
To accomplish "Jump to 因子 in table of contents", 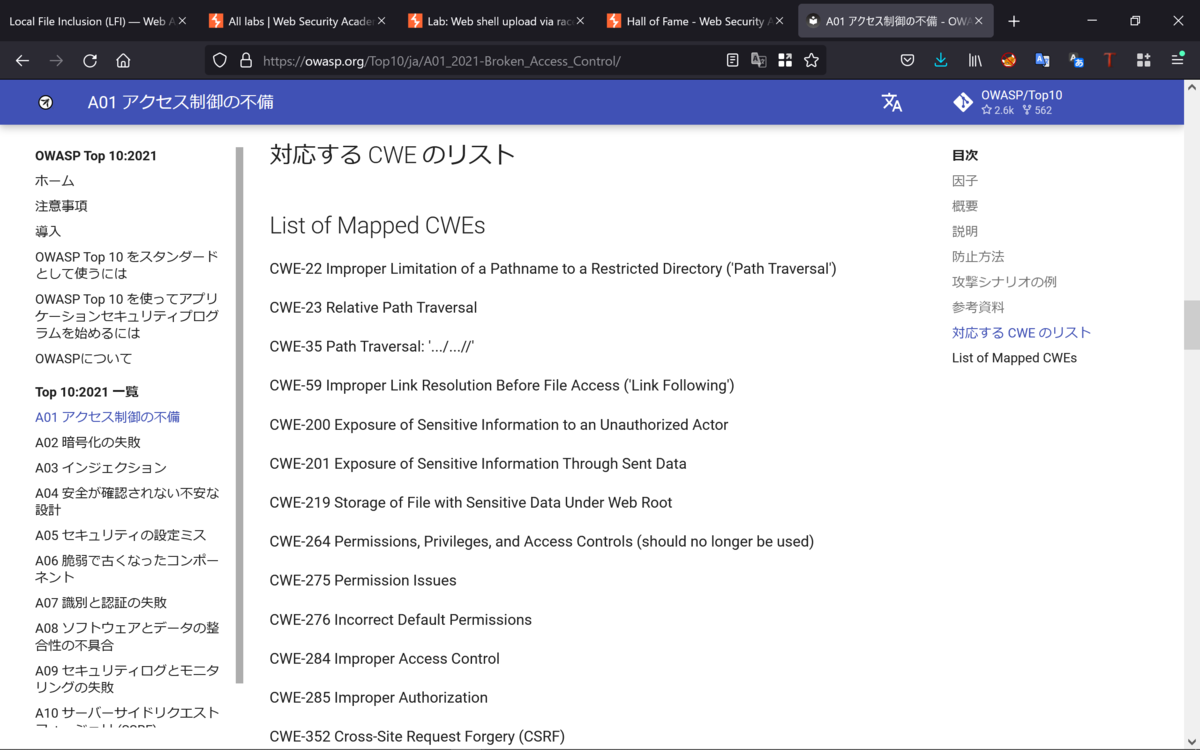I will [965, 181].
